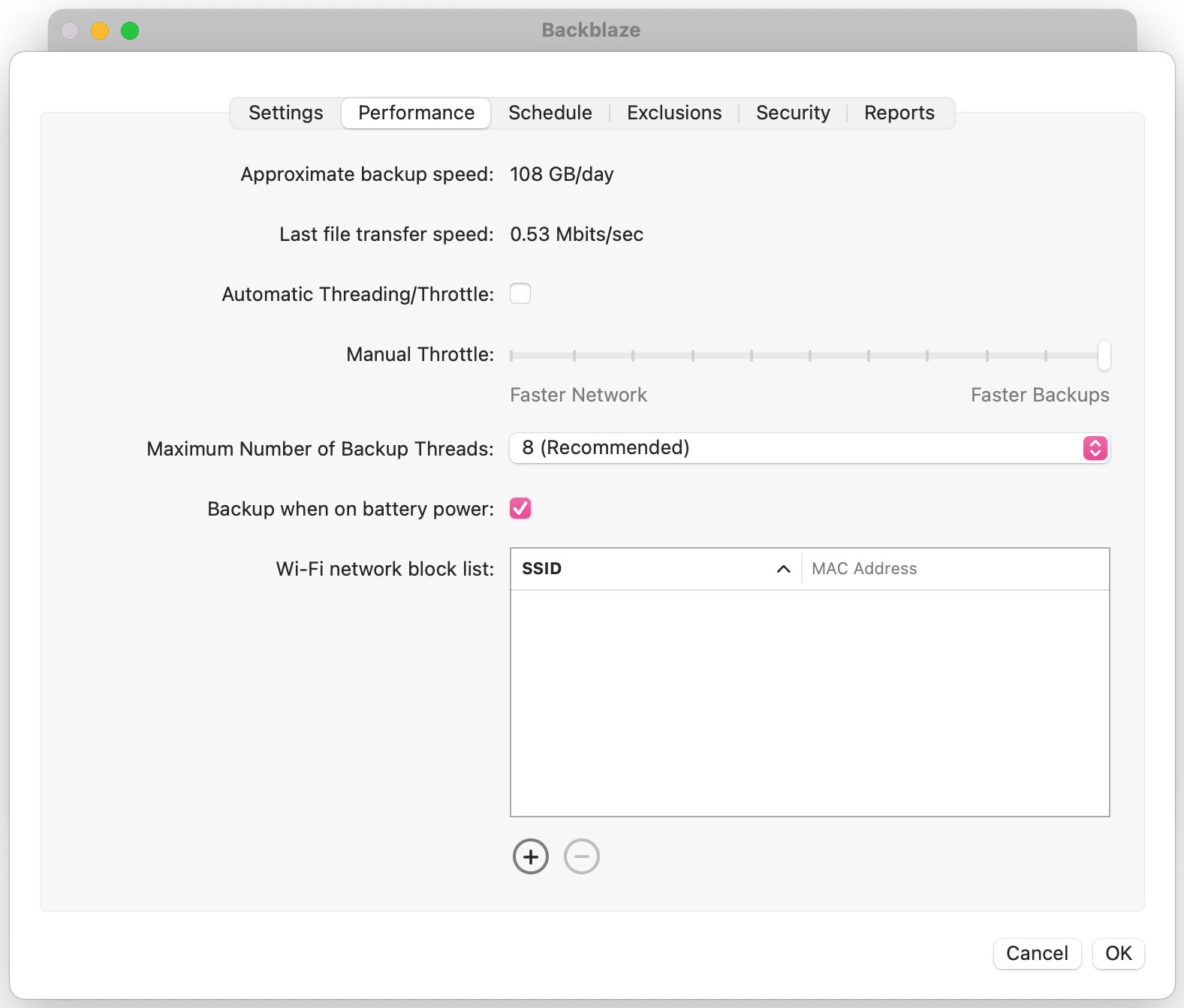Open the Schedule tab
Image resolution: width=1184 pixels, height=1008 pixels.
550,113
